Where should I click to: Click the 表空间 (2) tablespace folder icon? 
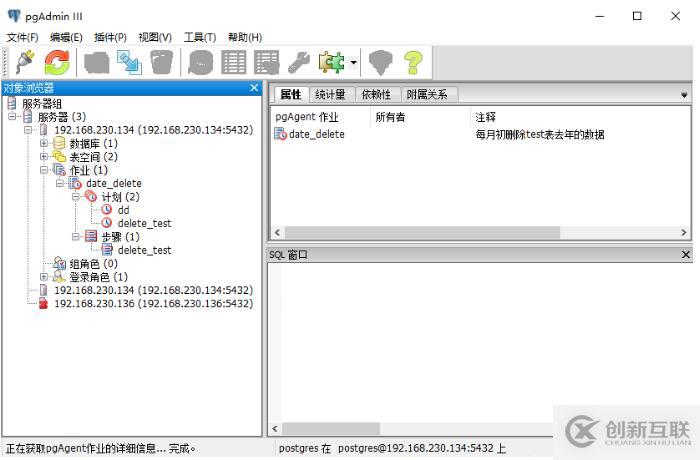pos(59,157)
